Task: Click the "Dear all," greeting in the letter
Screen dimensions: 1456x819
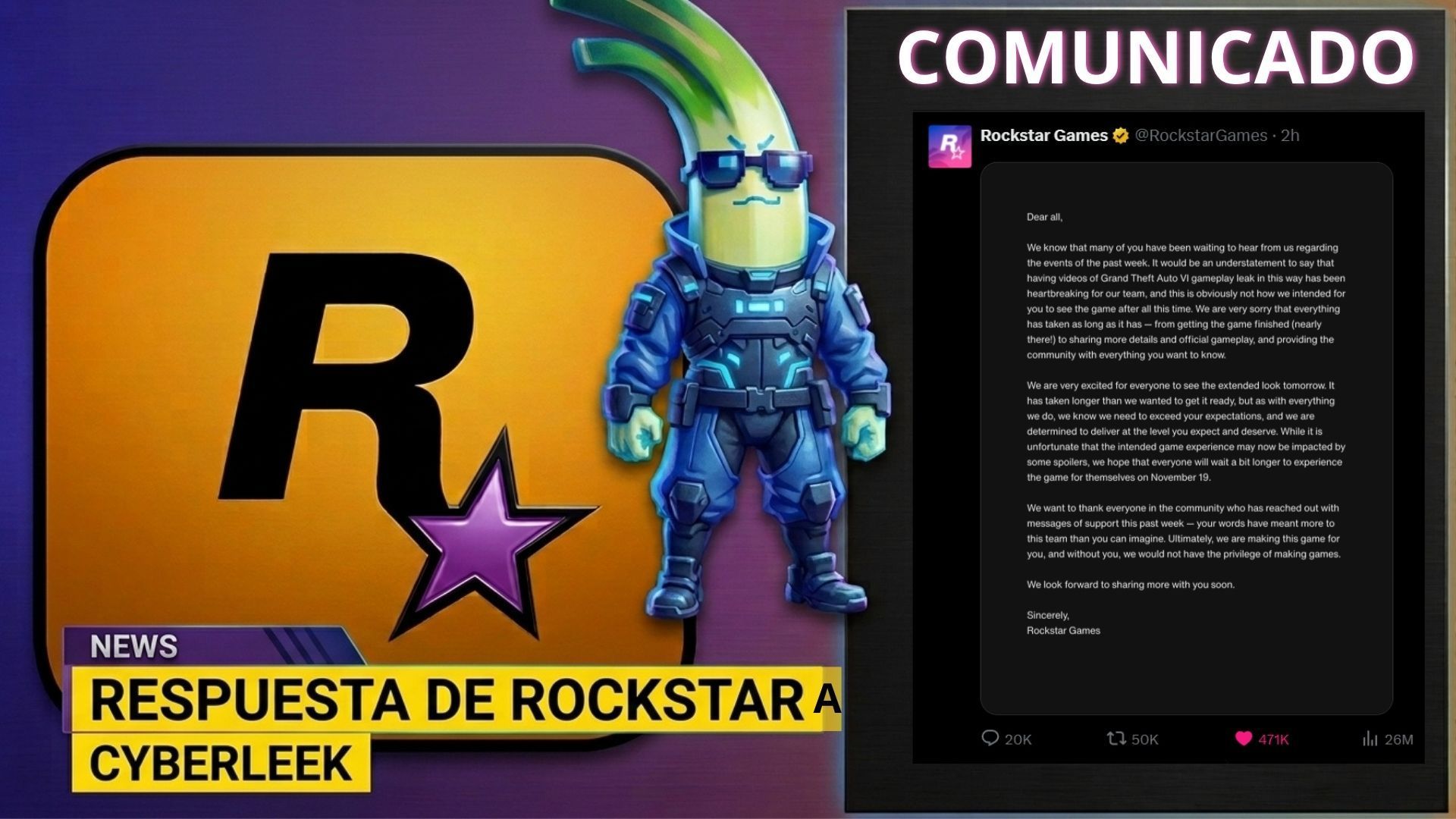Action: [x=1044, y=217]
